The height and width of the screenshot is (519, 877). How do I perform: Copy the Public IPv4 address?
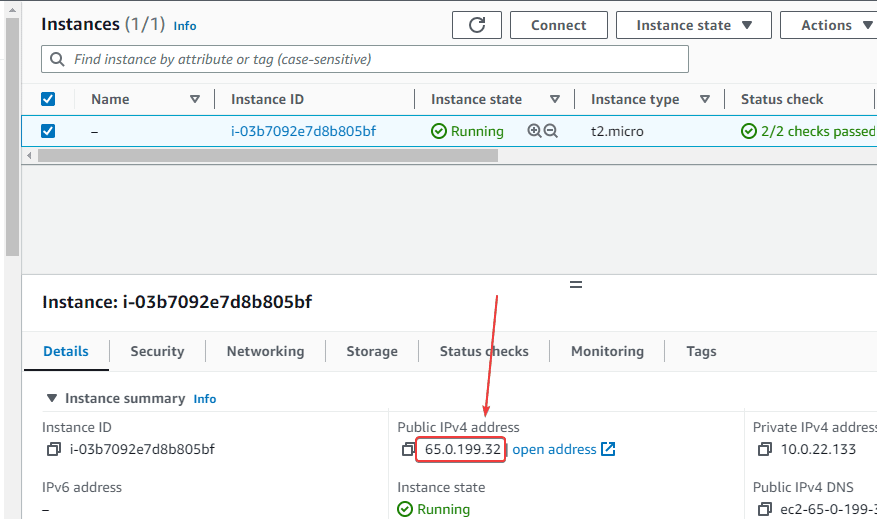coord(409,449)
